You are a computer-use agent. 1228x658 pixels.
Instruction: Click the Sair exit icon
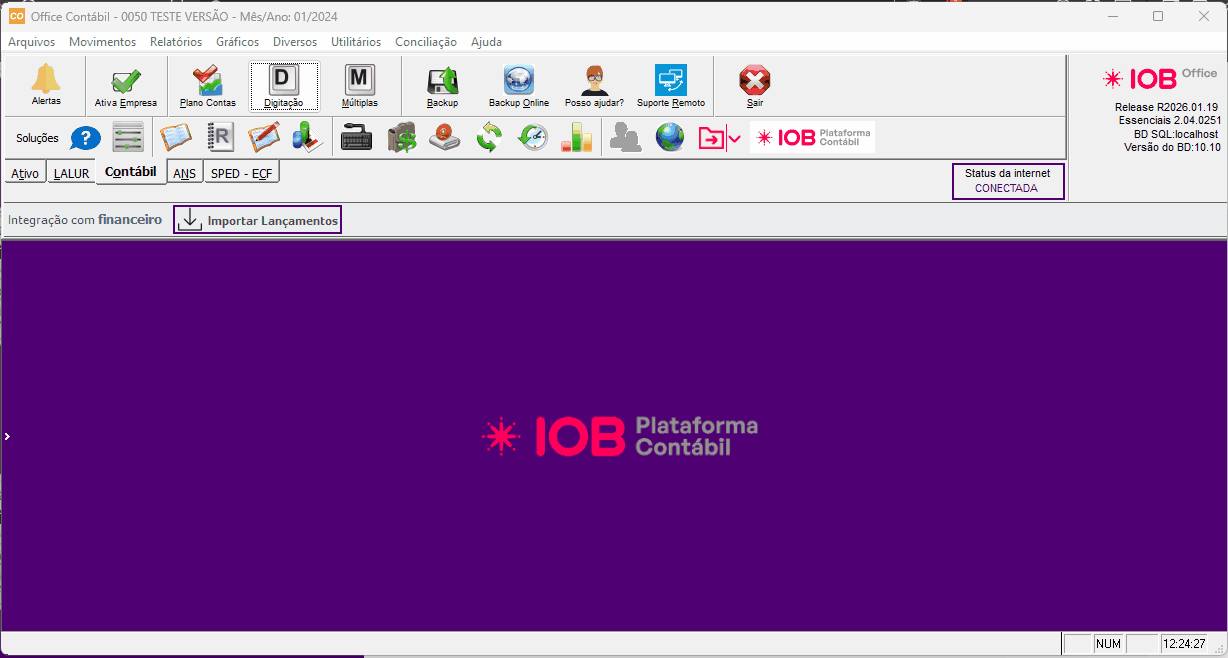(x=755, y=87)
